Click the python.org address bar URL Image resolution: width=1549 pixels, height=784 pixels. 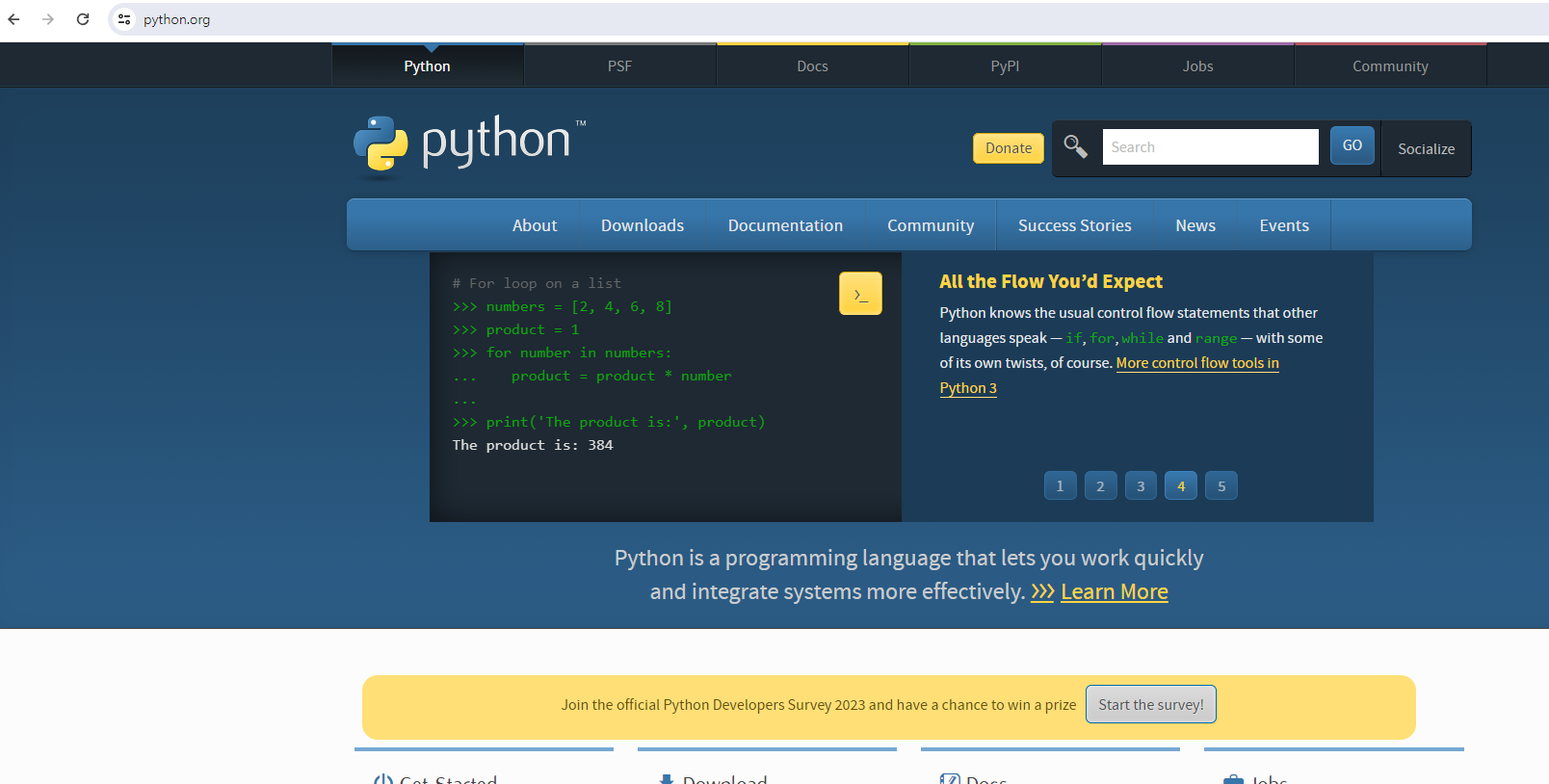177,19
